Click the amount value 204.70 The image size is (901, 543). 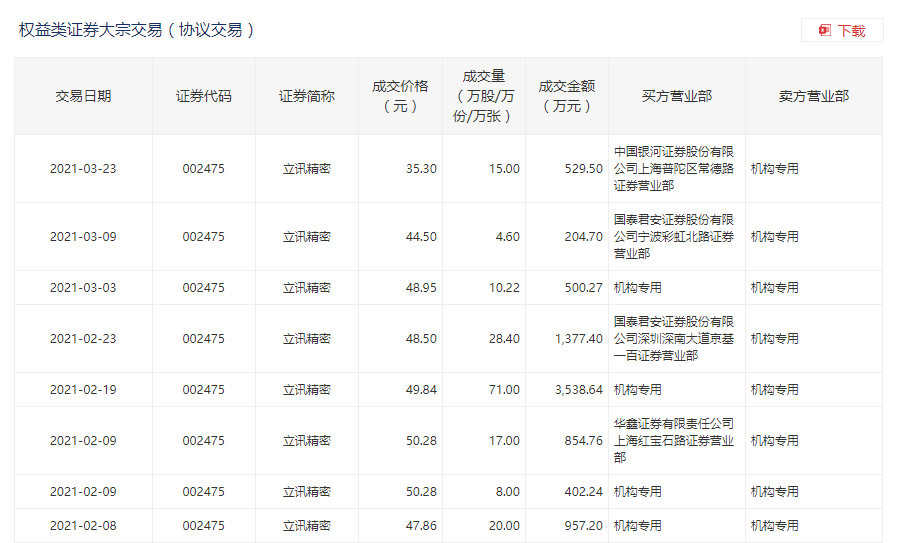[x=584, y=237]
